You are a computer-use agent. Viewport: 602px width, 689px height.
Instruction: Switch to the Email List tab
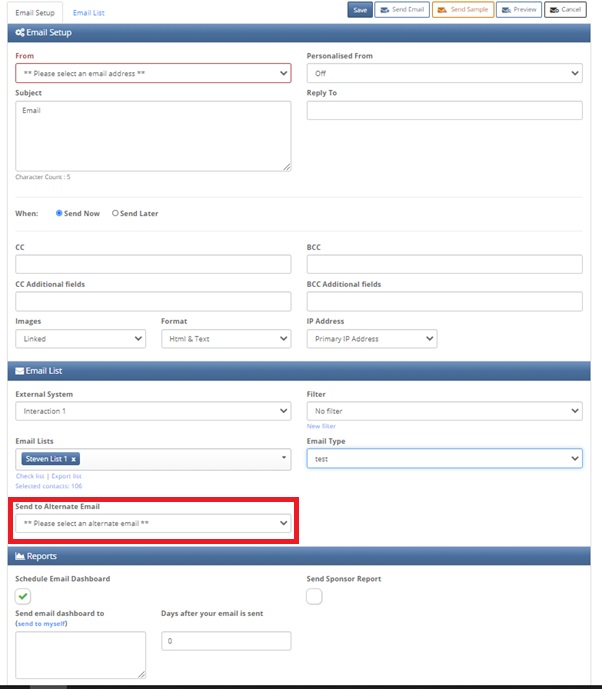point(88,13)
